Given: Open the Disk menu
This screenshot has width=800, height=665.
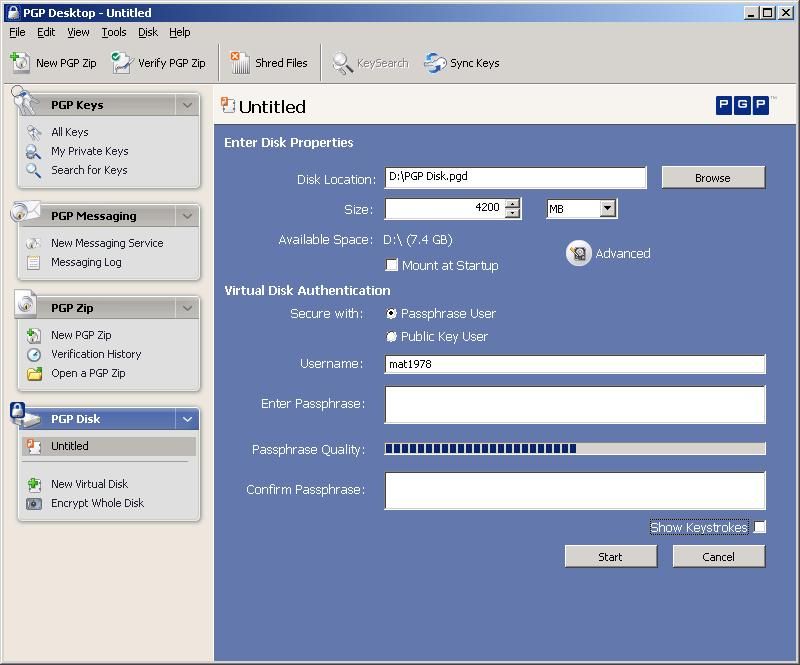Looking at the screenshot, I should click(146, 32).
